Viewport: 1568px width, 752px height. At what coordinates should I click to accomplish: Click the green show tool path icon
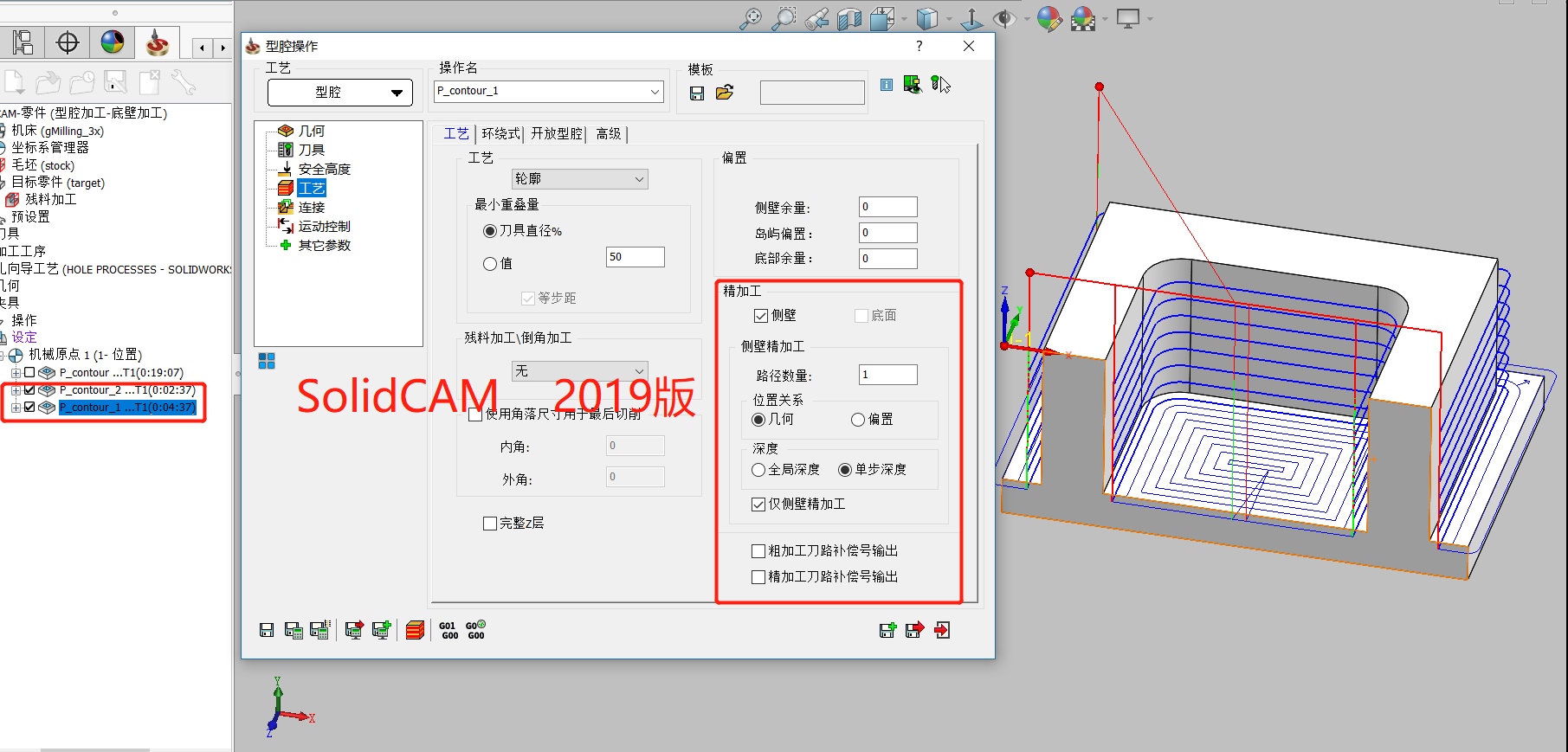coord(913,84)
